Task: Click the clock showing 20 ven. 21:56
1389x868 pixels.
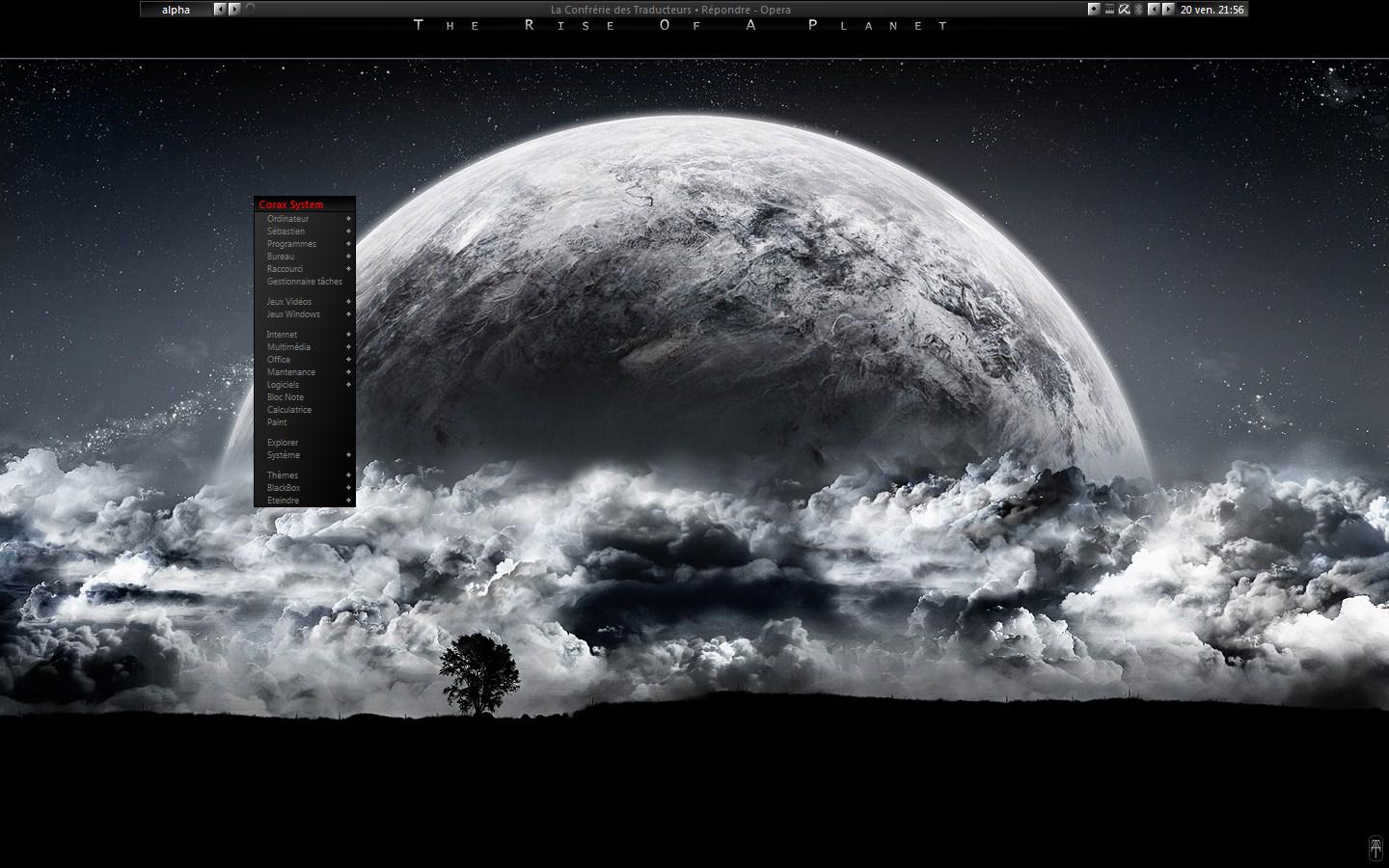Action: (1212, 10)
